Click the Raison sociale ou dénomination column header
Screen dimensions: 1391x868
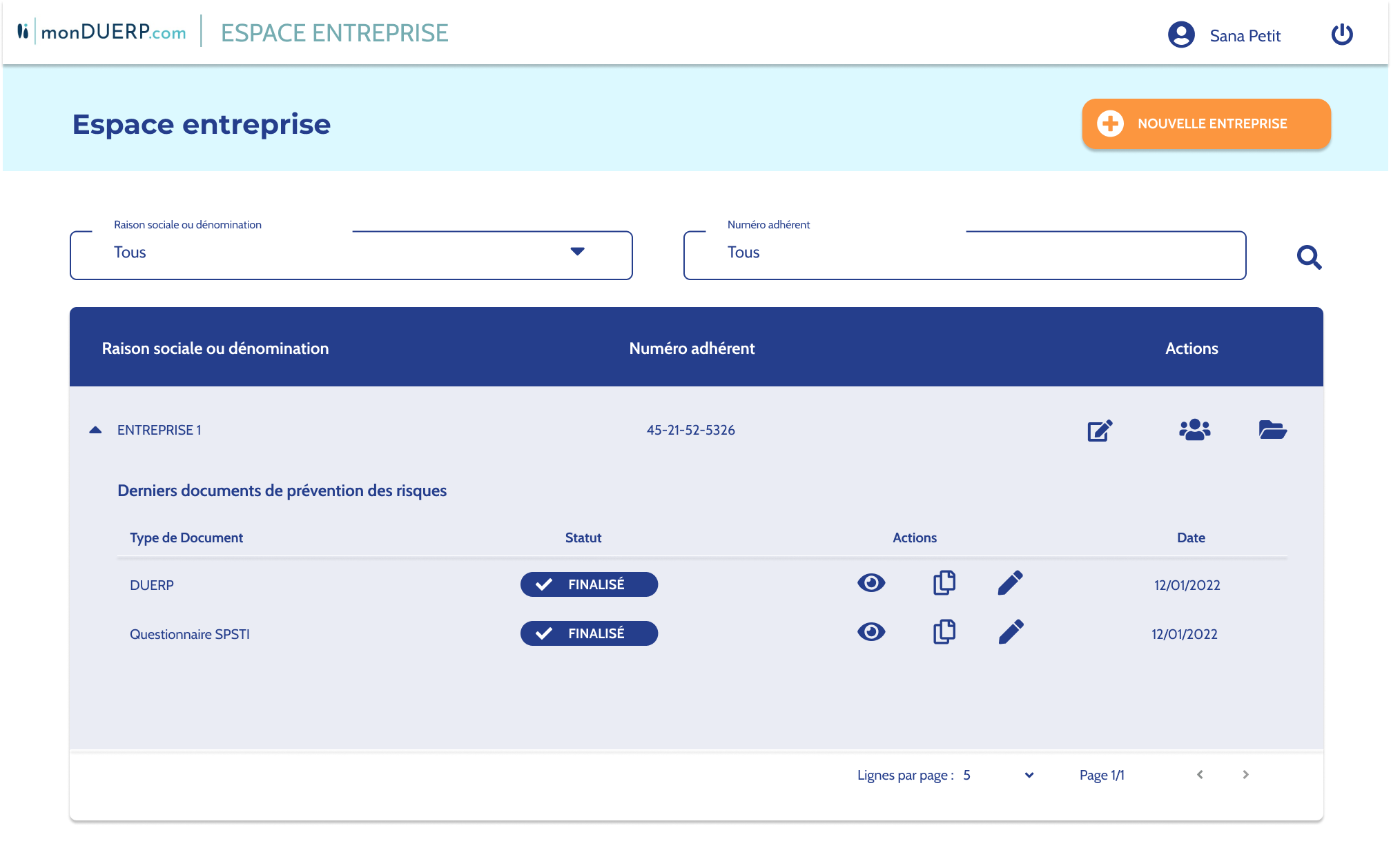tap(215, 348)
